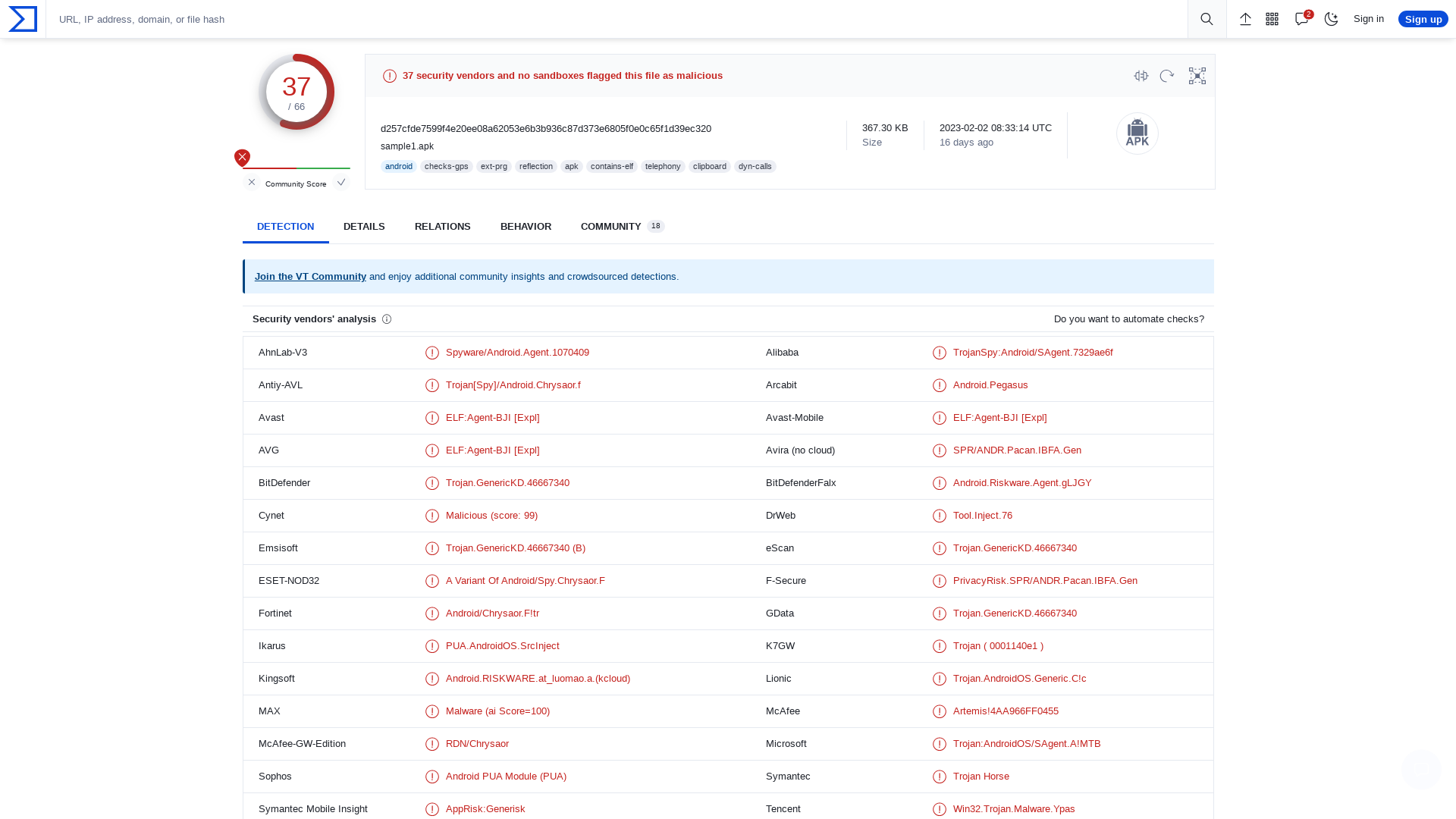Open the COMMUNITY tab
The height and width of the screenshot is (819, 1456).
click(x=623, y=227)
